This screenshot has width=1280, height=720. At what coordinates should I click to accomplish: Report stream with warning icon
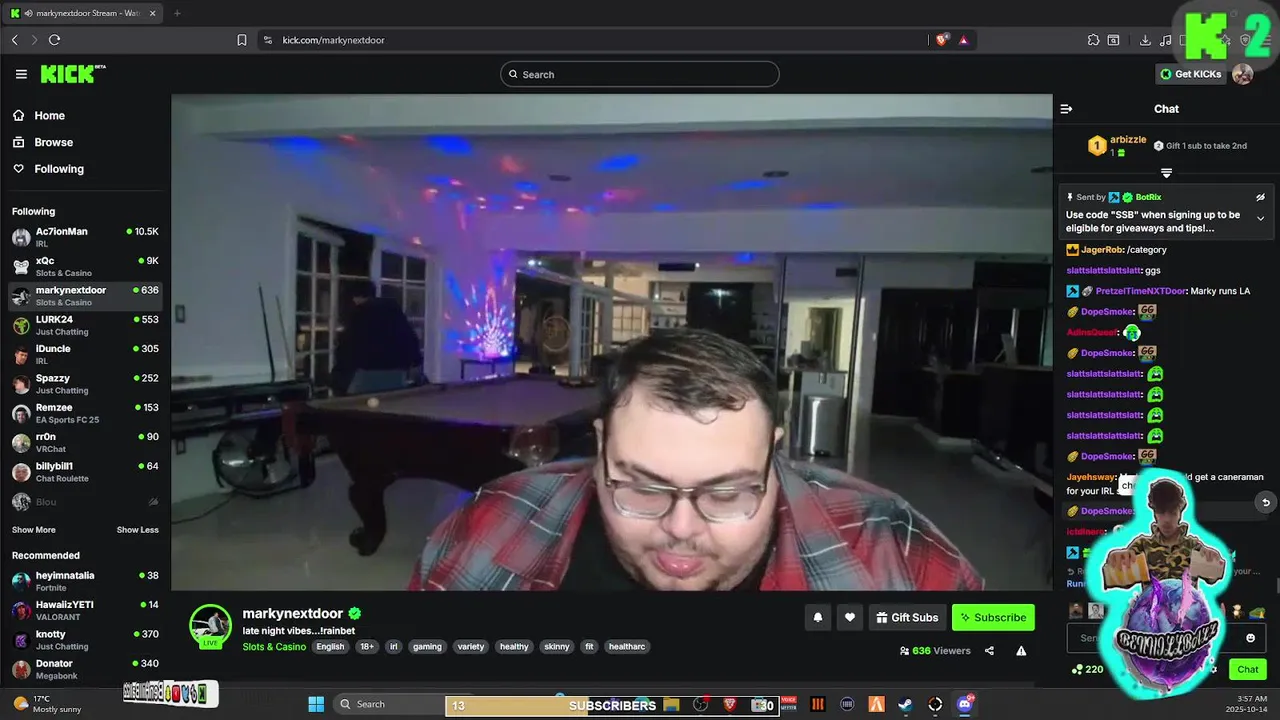coord(1021,650)
